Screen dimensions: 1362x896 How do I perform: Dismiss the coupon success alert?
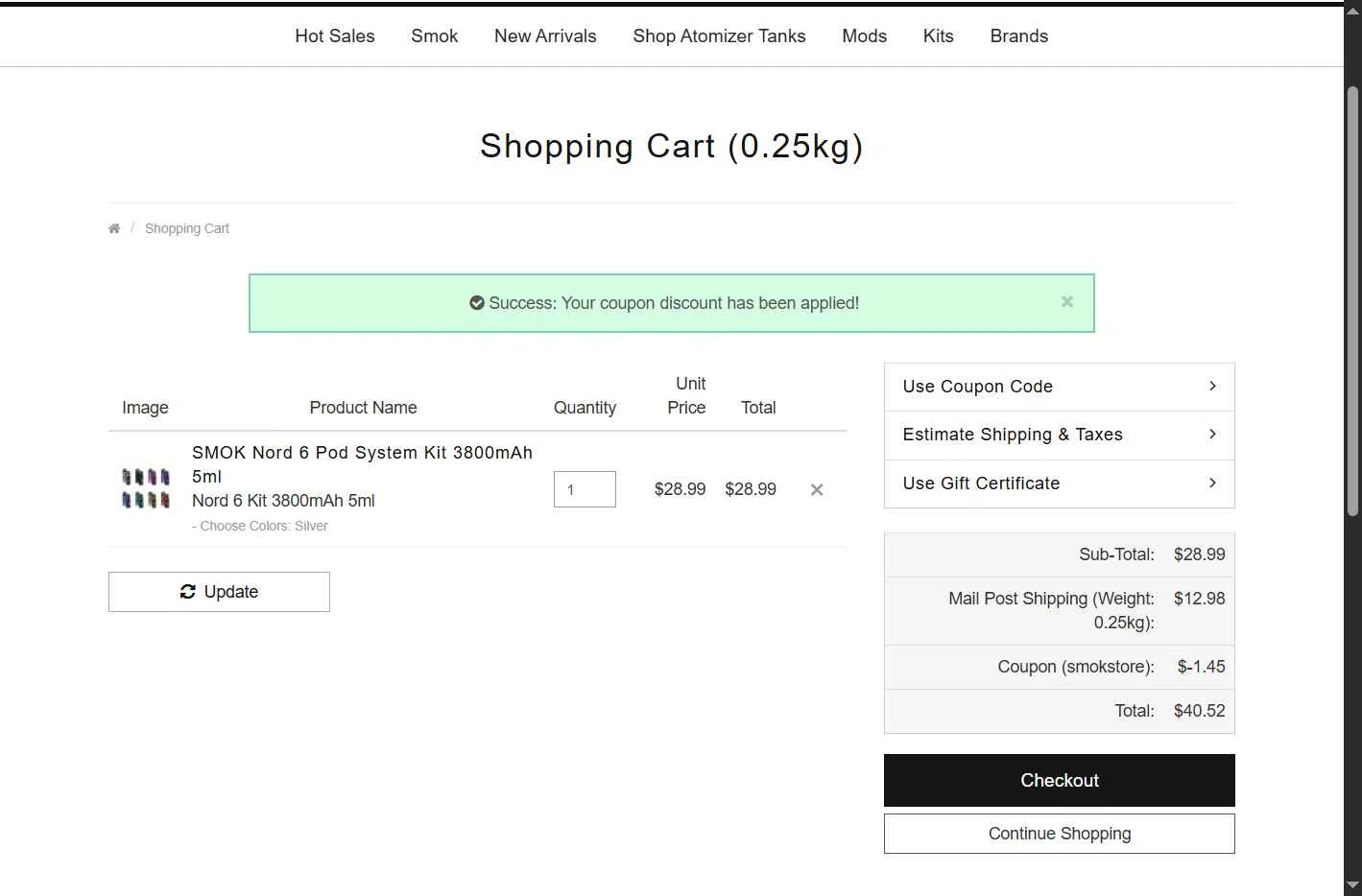coord(1067,301)
